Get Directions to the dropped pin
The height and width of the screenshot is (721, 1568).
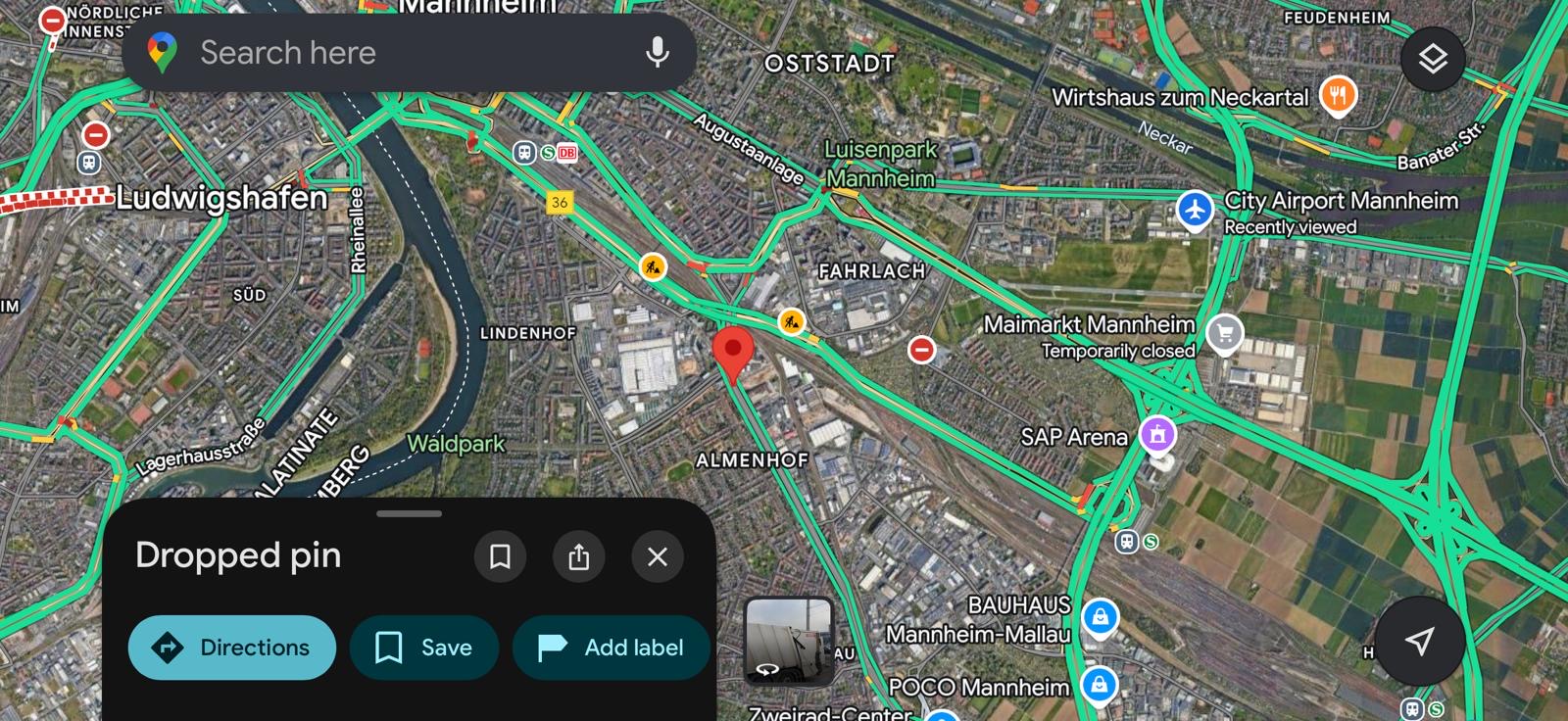point(232,648)
